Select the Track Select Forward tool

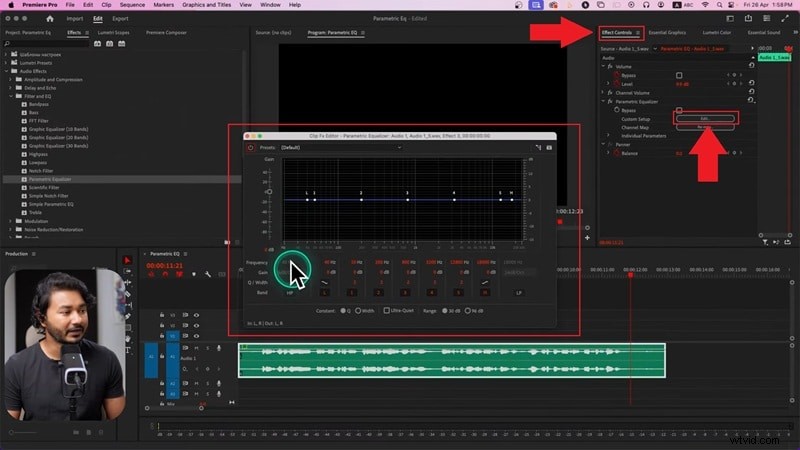128,271
